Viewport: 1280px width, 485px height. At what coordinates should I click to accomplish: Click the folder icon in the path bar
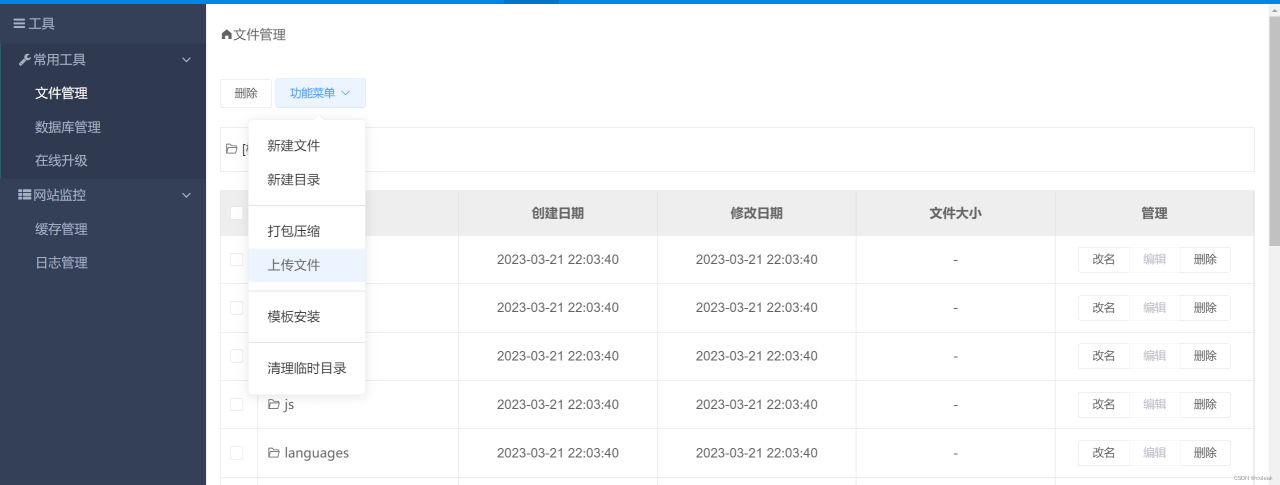tap(231, 149)
